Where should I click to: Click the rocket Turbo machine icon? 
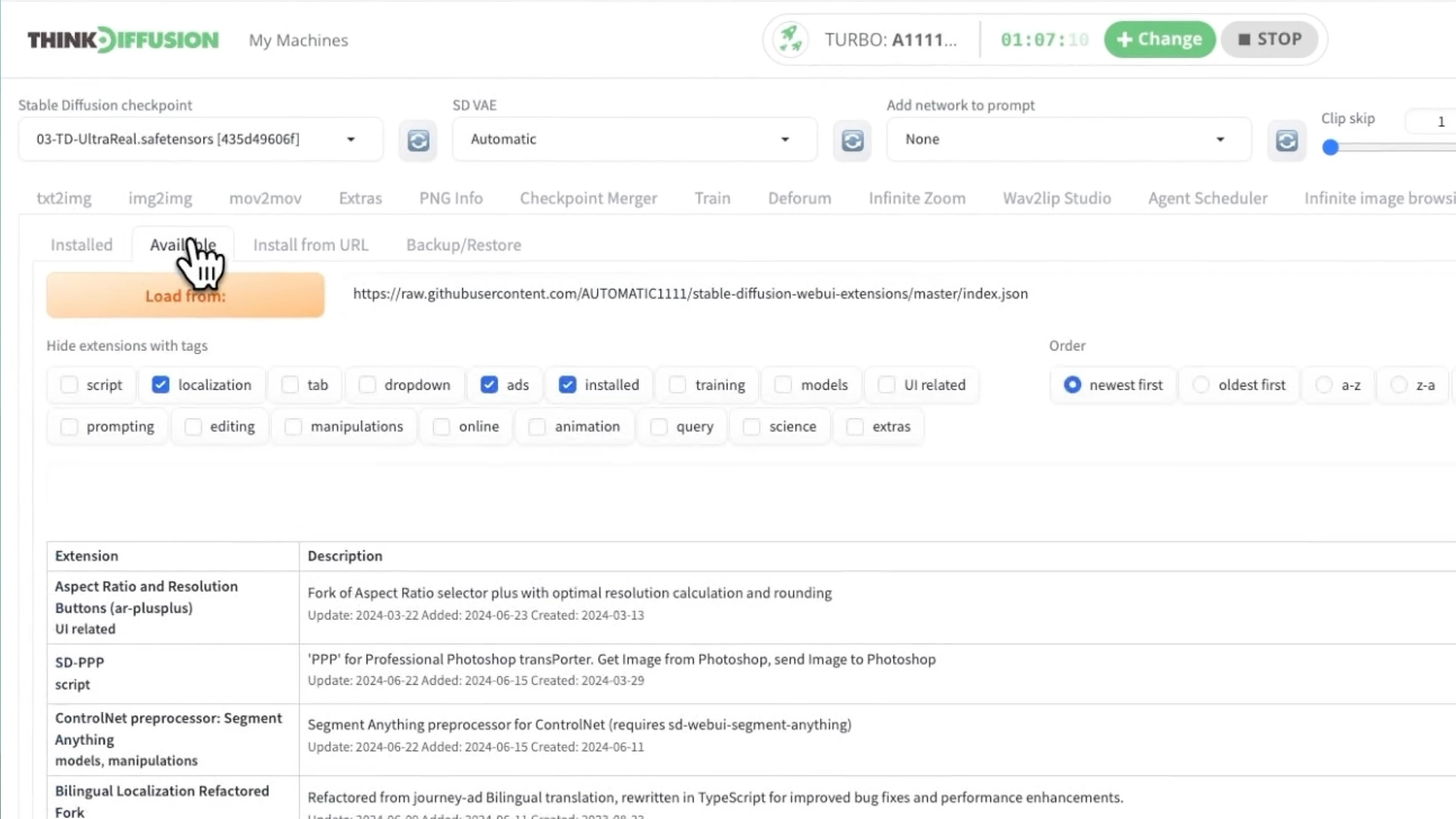pyautogui.click(x=790, y=39)
